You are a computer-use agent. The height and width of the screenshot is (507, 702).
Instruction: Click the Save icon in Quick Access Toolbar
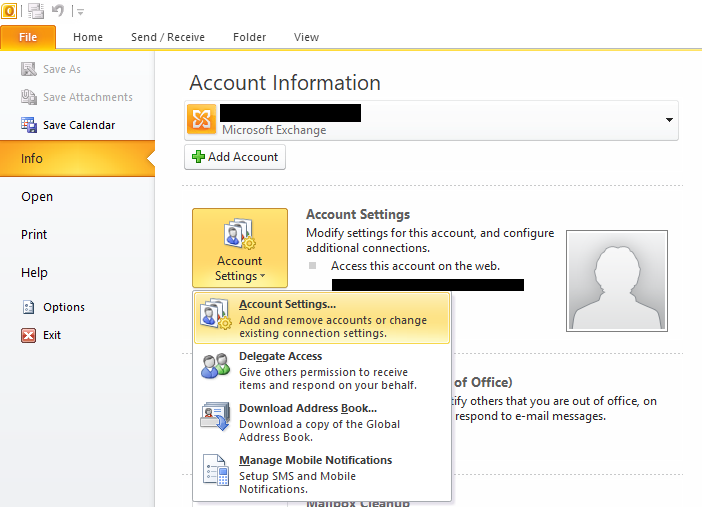click(x=36, y=11)
